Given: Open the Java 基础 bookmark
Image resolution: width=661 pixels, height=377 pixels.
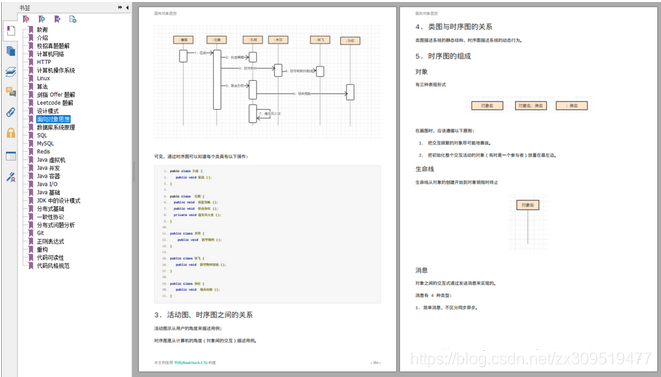Looking at the screenshot, I should click(x=48, y=192).
